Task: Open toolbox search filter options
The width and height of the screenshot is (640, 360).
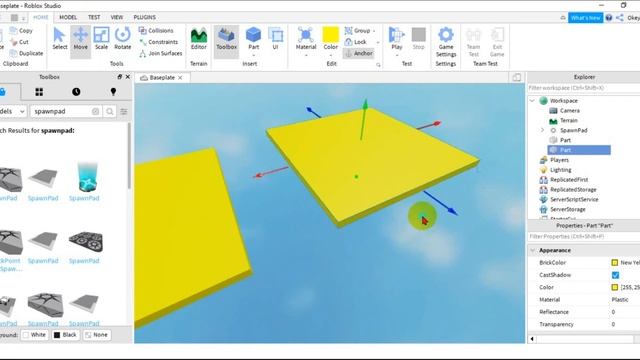Action: point(124,111)
